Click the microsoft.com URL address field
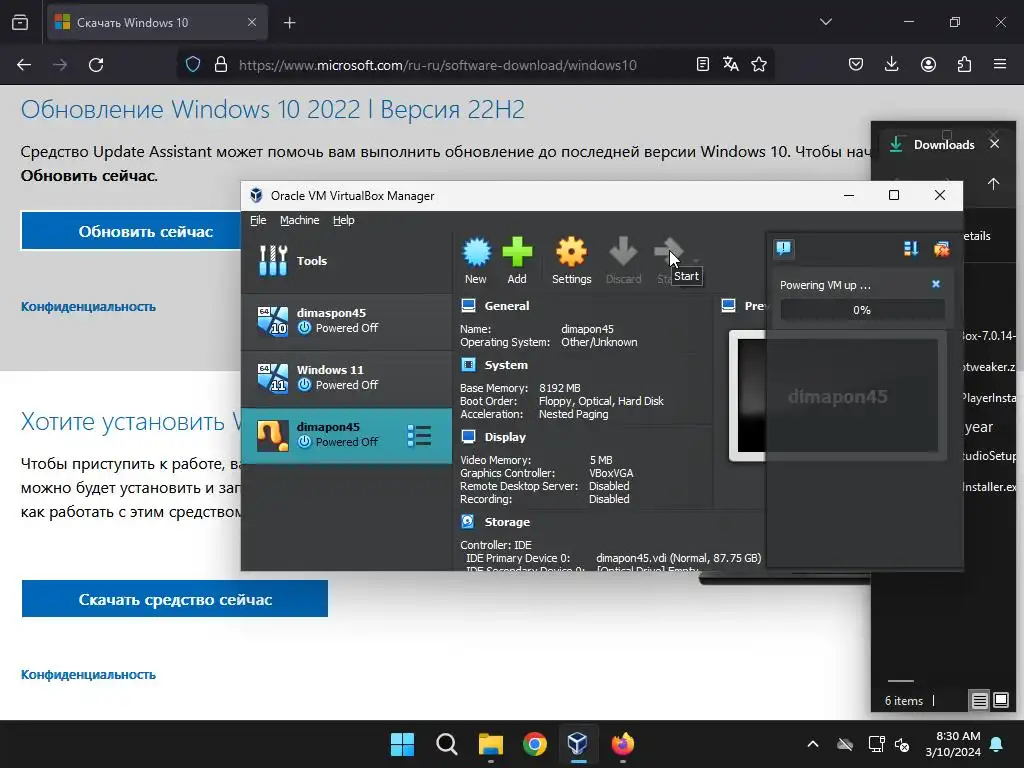 pos(438,65)
